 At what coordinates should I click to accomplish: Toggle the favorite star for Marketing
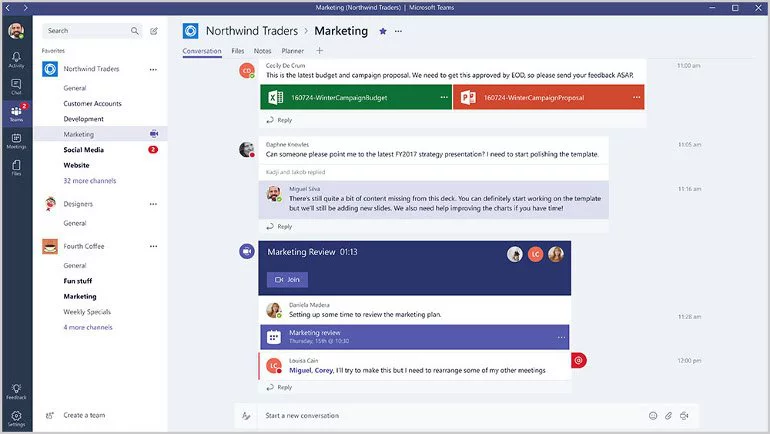click(x=383, y=31)
